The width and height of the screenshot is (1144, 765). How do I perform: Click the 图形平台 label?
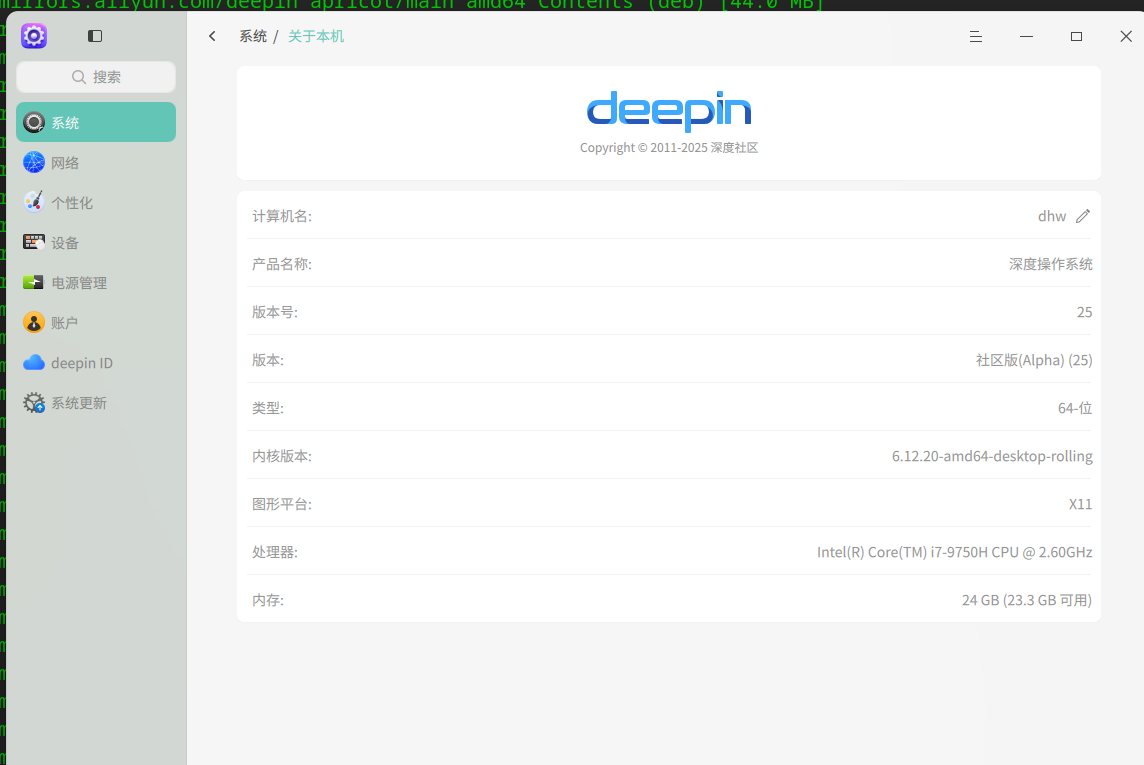tap(282, 504)
